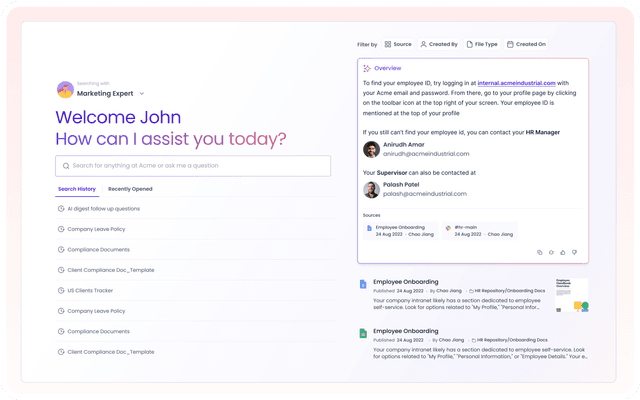Viewport: 640px width, 400px height.
Task: Select the 'AI digest follow up questions' history entry
Action: click(195, 209)
